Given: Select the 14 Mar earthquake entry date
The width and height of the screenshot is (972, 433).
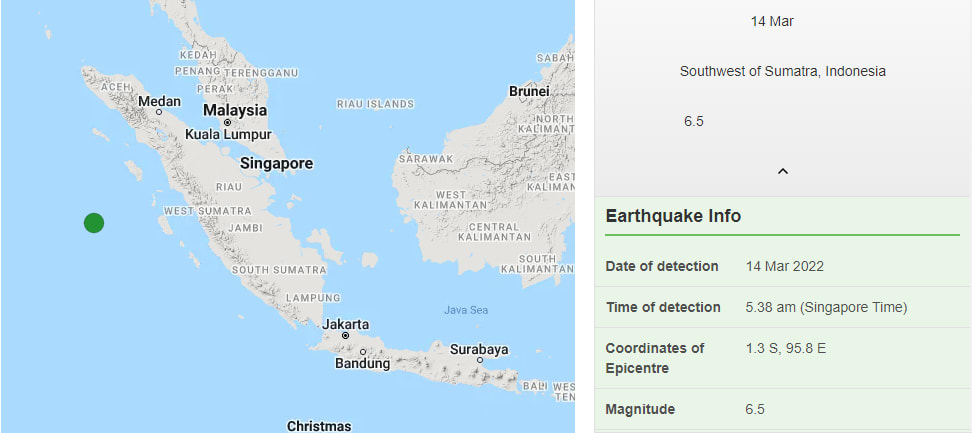Looking at the screenshot, I should pyautogui.click(x=772, y=22).
